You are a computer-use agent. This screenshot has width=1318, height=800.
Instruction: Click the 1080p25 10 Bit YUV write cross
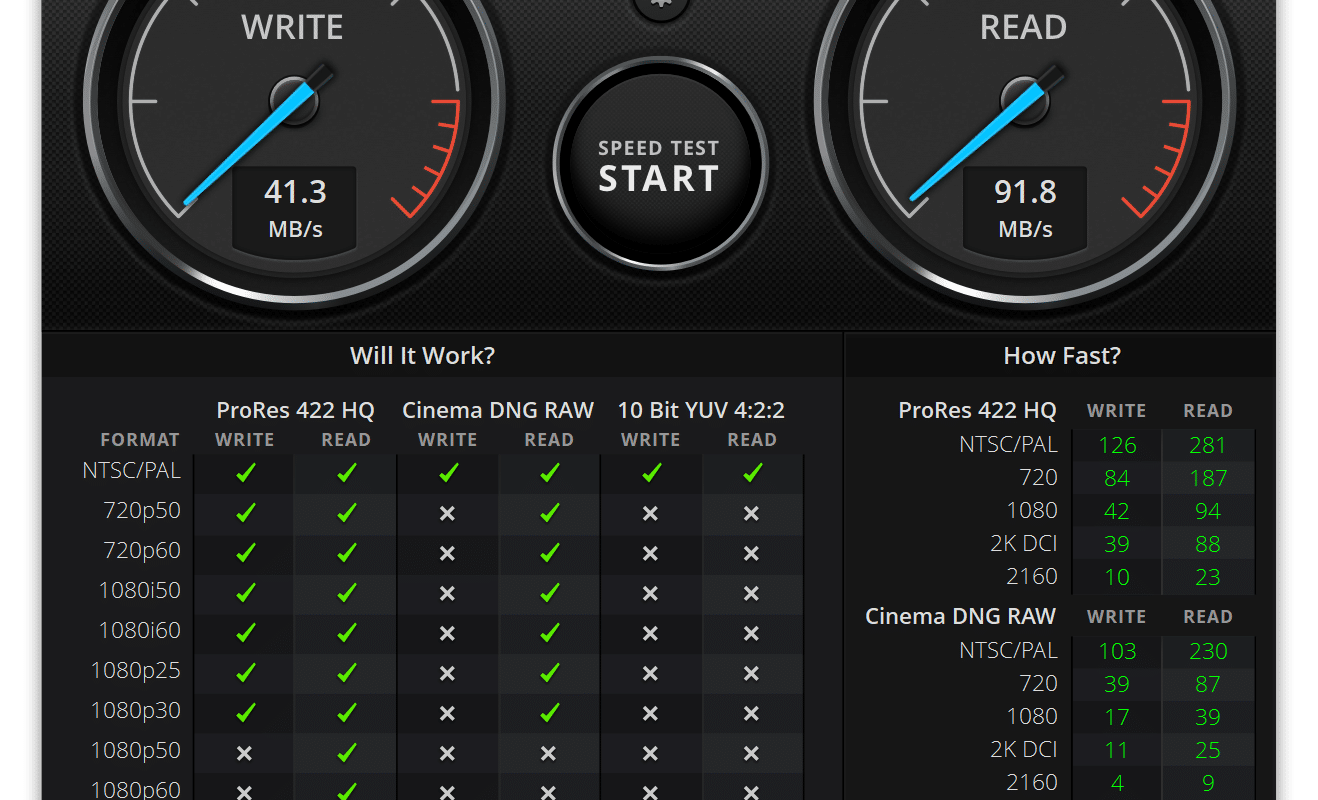point(650,673)
